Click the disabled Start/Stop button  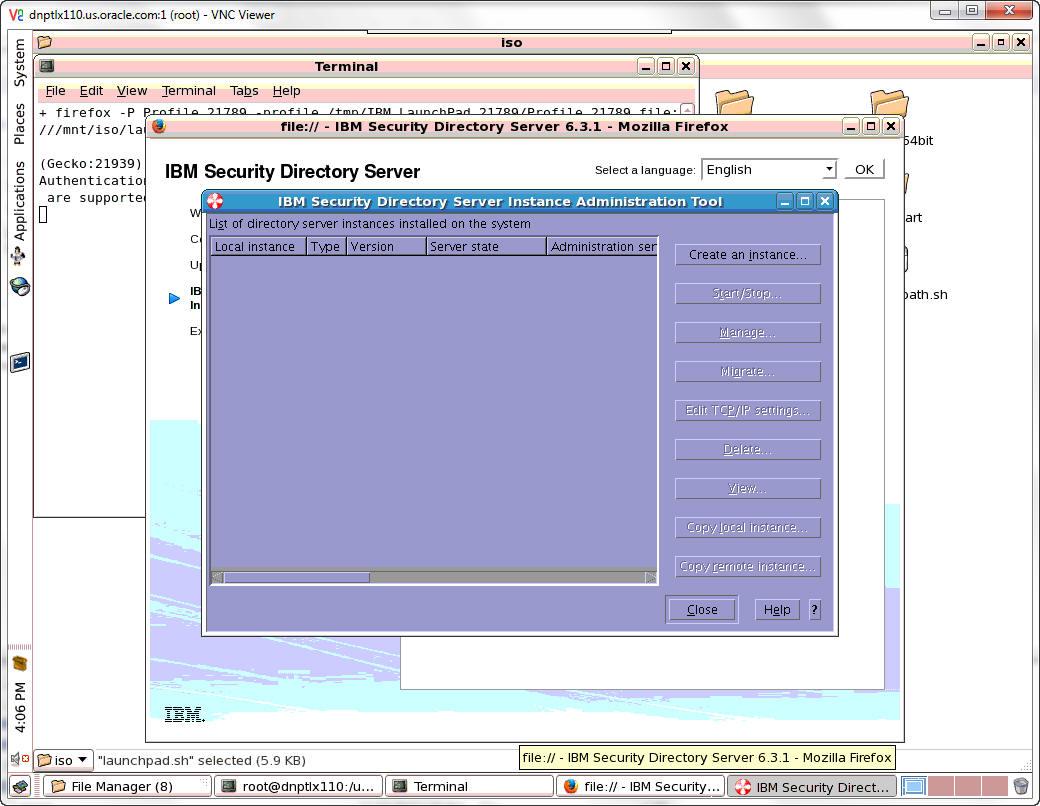tap(748, 293)
